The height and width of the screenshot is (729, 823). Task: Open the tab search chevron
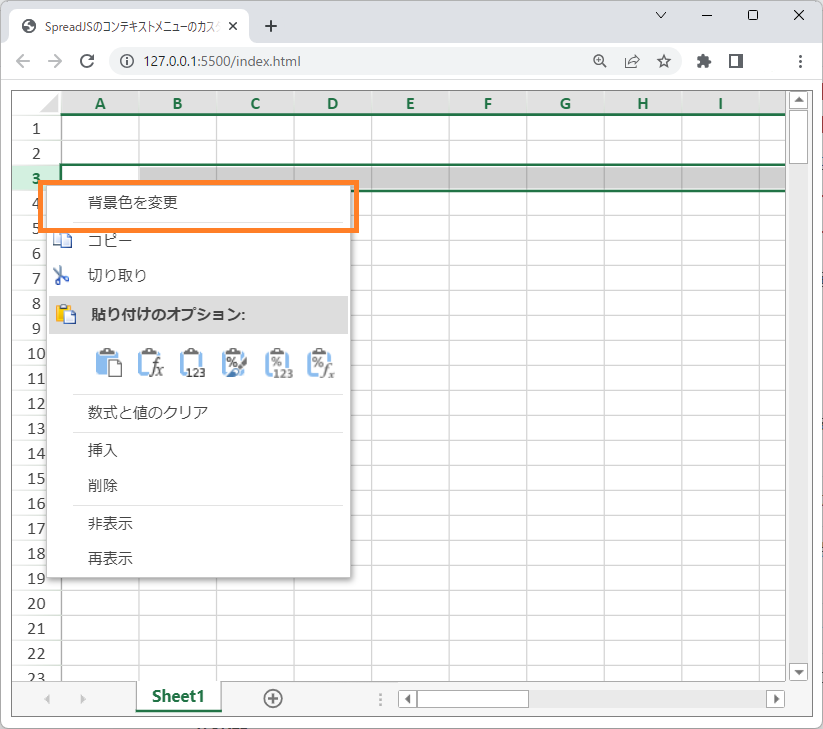pyautogui.click(x=661, y=15)
